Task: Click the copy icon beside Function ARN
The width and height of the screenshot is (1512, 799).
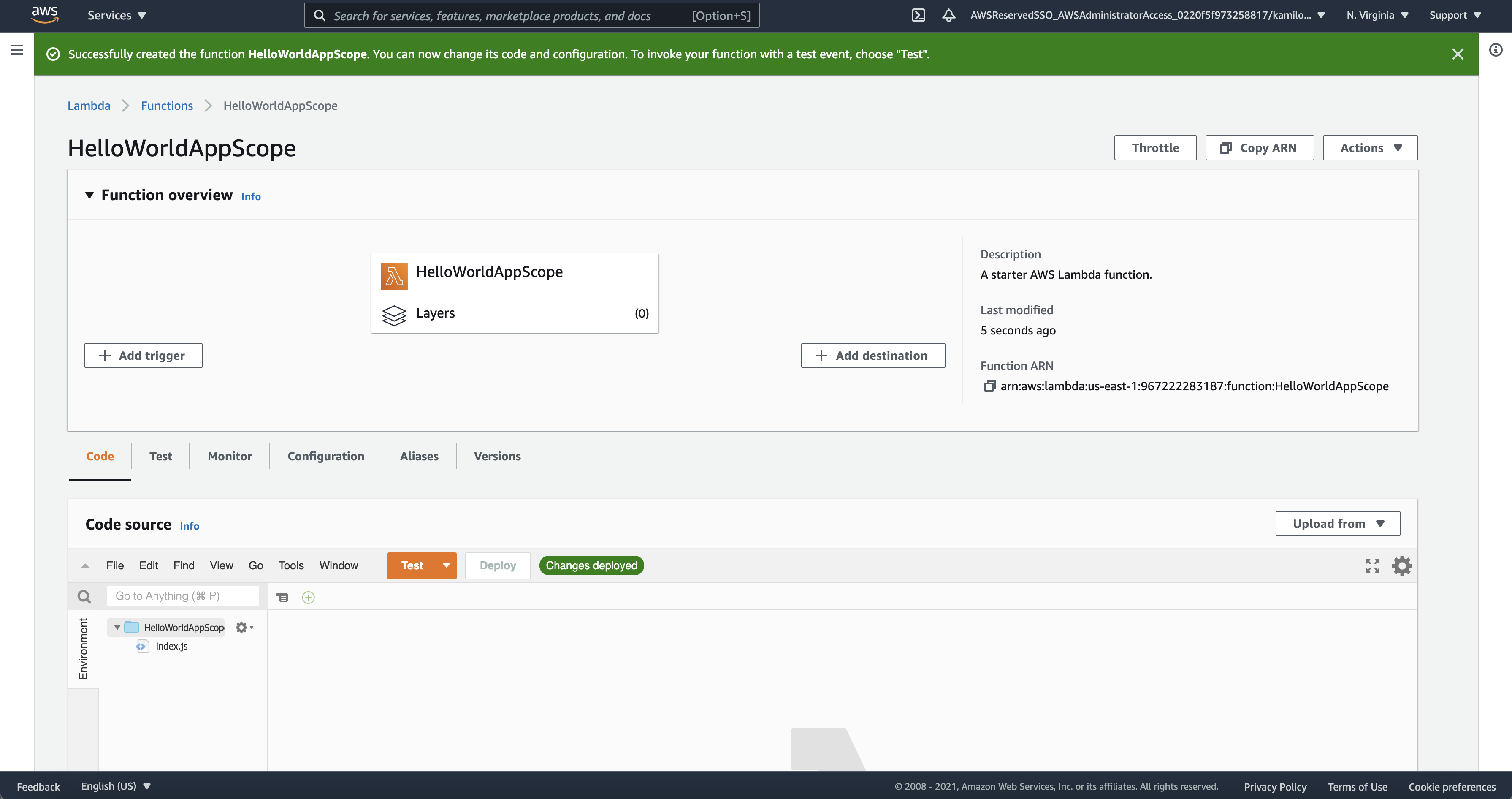Action: tap(989, 386)
